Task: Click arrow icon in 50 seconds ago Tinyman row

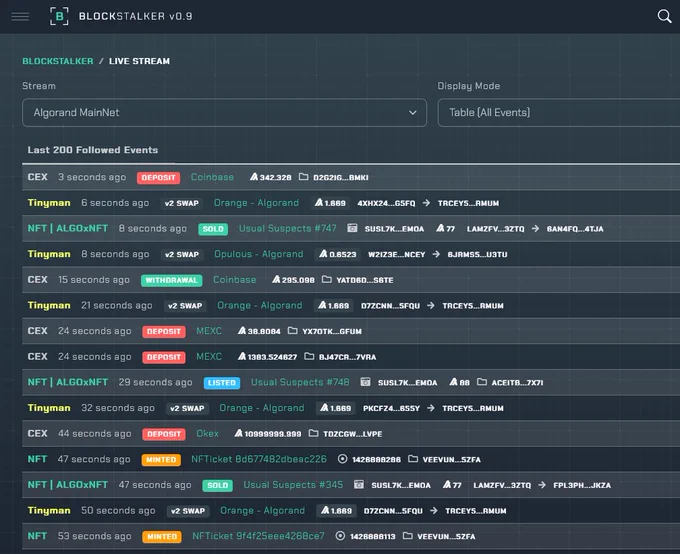Action: tap(434, 511)
